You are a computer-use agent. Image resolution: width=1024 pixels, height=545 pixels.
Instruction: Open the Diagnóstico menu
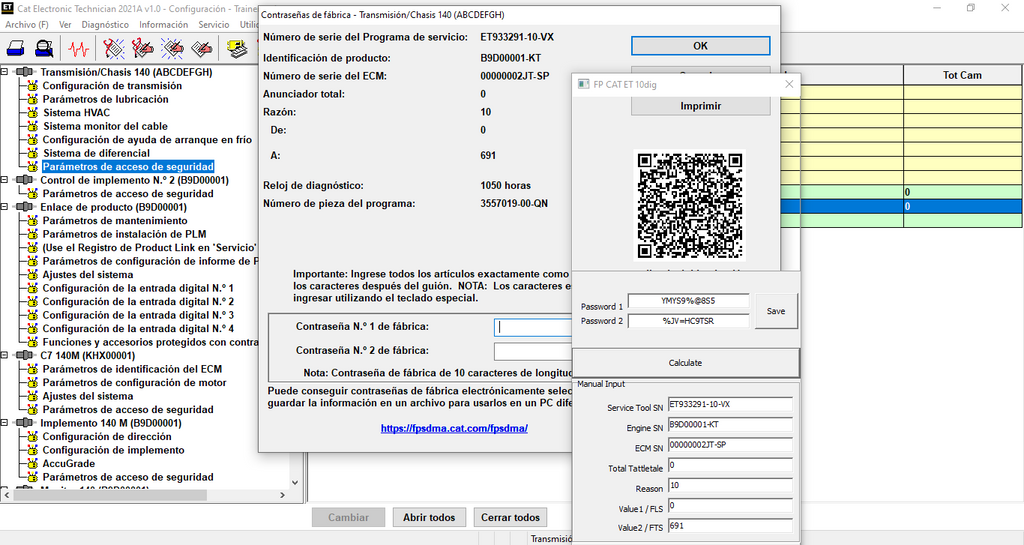[x=105, y=24]
